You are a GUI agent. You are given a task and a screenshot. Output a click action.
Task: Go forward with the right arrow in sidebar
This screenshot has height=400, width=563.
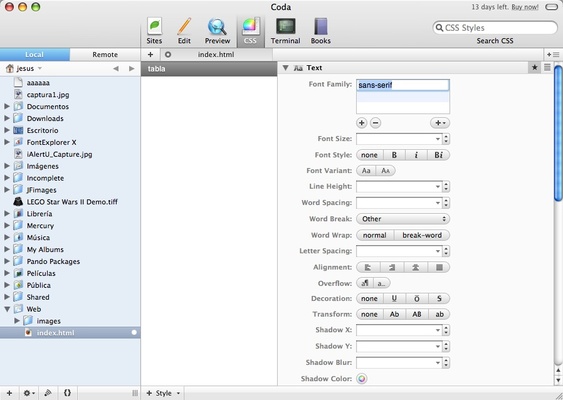pyautogui.click(x=132, y=68)
